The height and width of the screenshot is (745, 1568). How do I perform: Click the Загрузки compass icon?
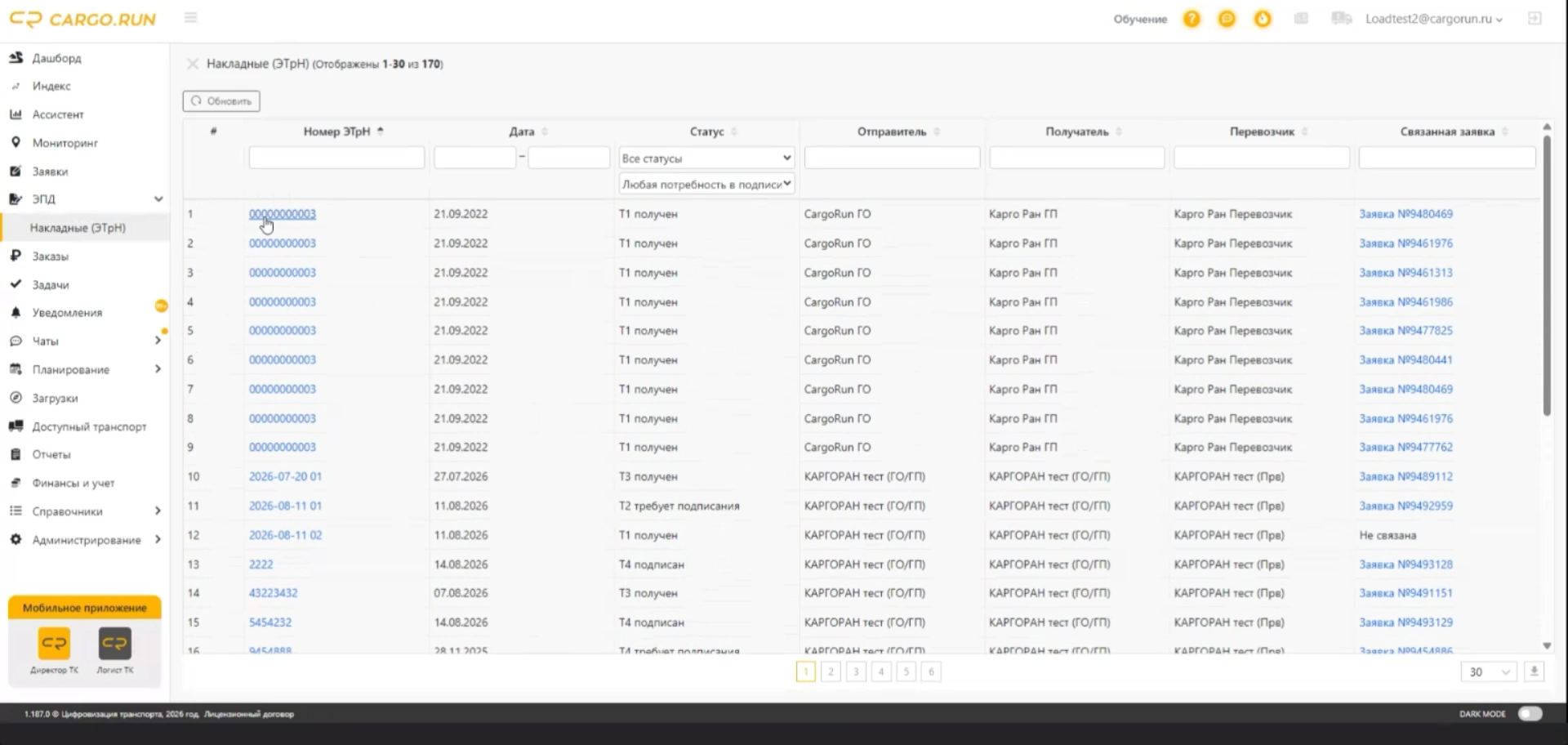16,398
